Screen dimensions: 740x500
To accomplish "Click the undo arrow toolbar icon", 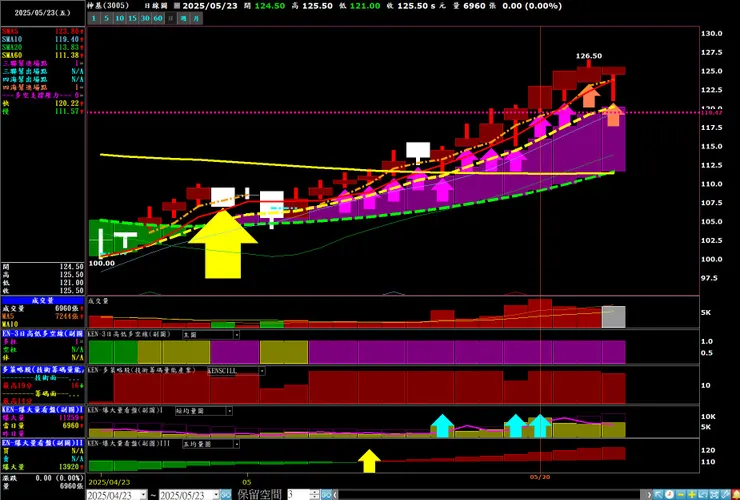I will point(703,495).
